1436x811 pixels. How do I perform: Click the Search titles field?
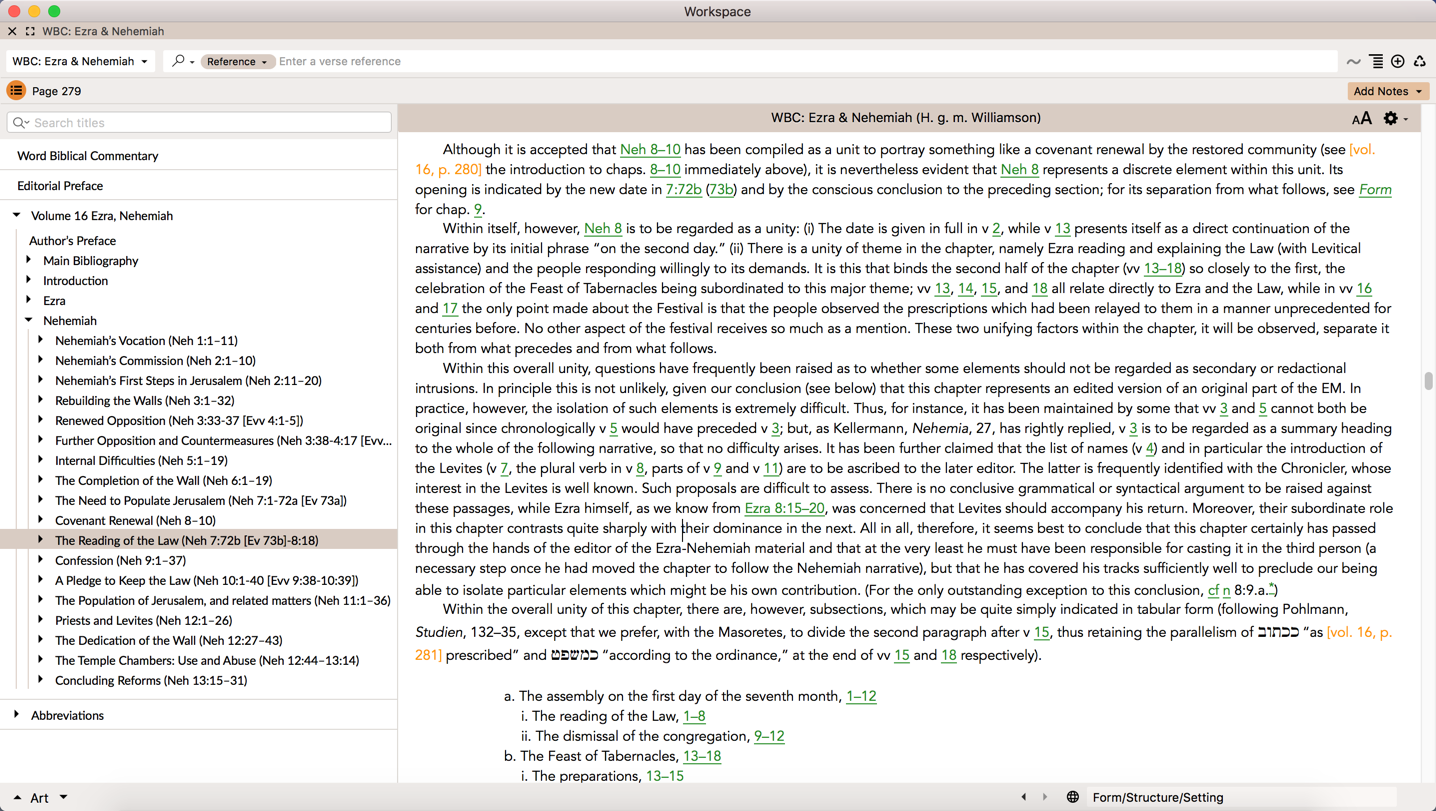coord(199,123)
